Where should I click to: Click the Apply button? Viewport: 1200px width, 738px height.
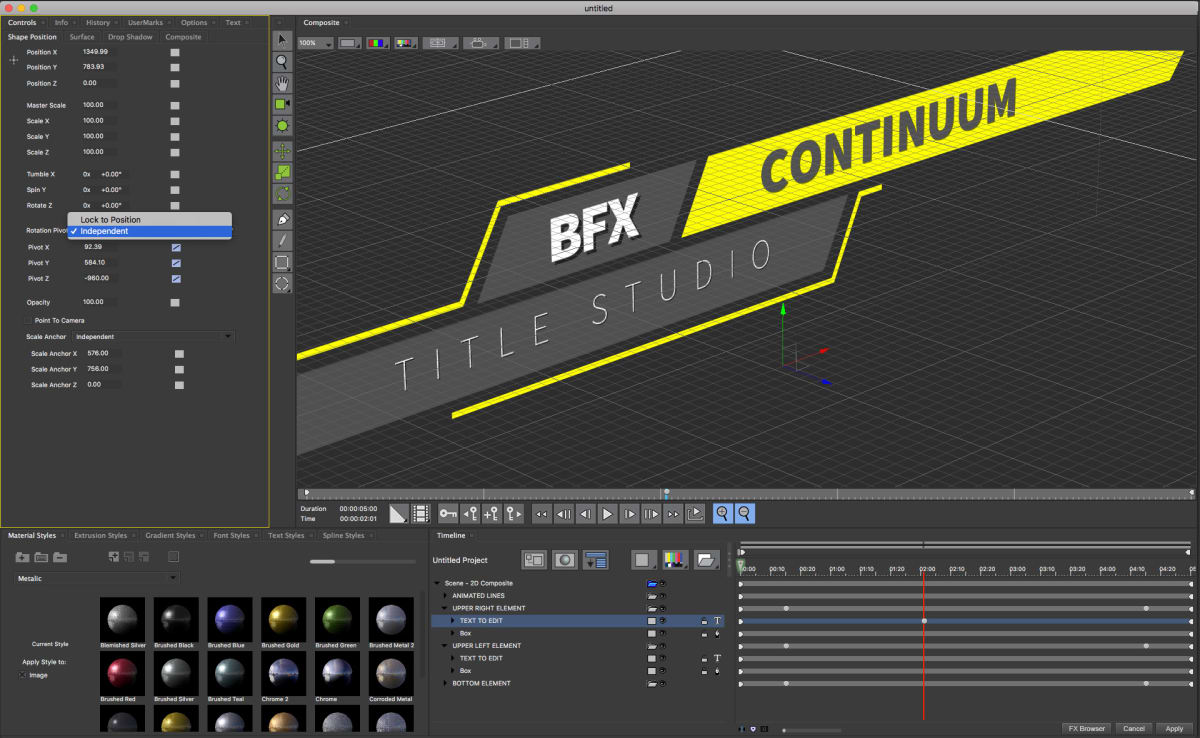(1173, 728)
